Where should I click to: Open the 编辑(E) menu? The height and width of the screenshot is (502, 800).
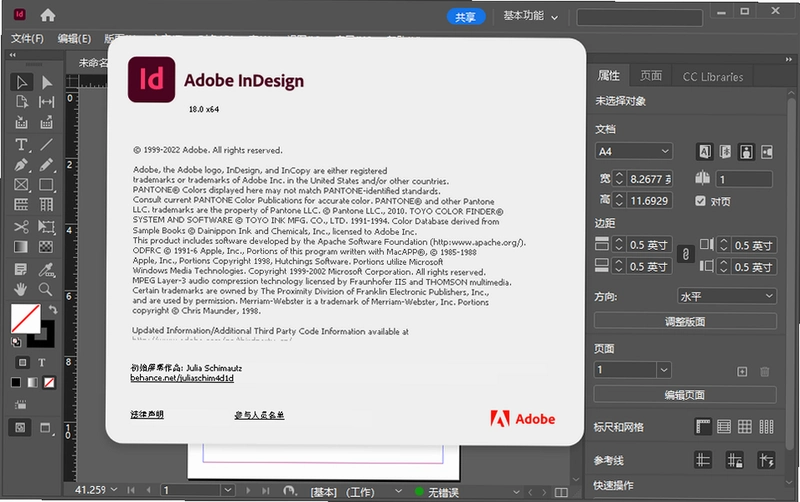click(74, 39)
